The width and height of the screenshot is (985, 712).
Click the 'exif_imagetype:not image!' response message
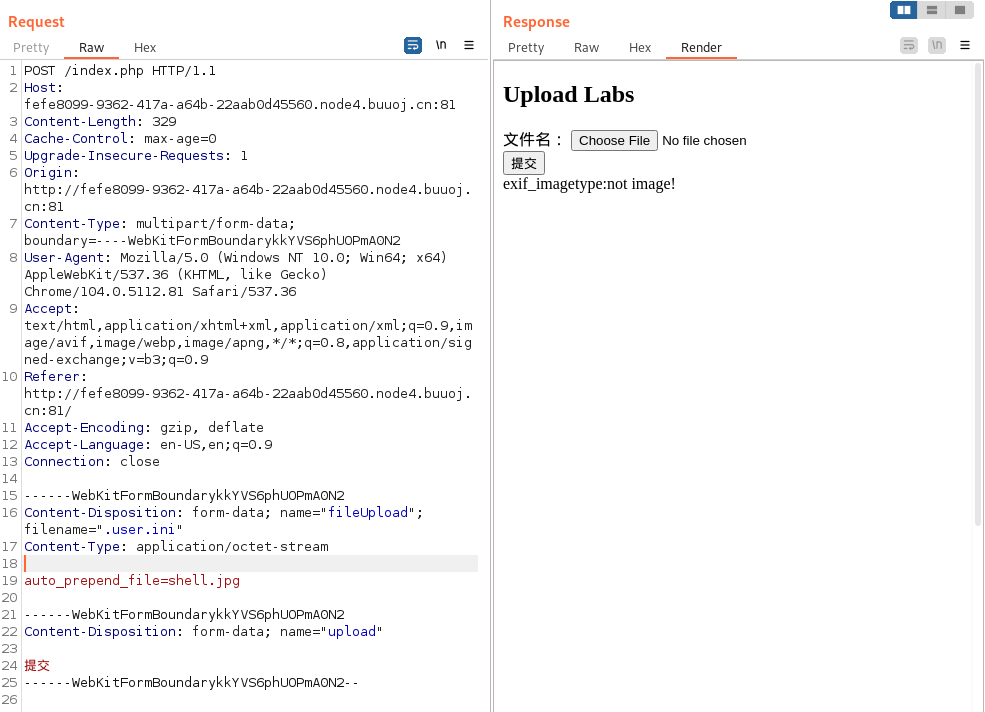[589, 184]
